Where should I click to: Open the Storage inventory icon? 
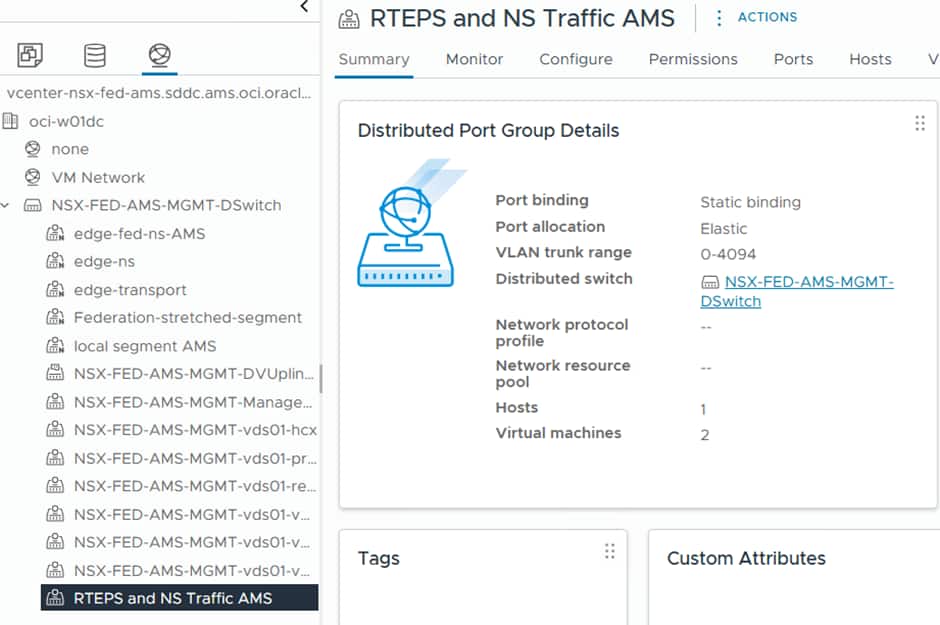[95, 55]
